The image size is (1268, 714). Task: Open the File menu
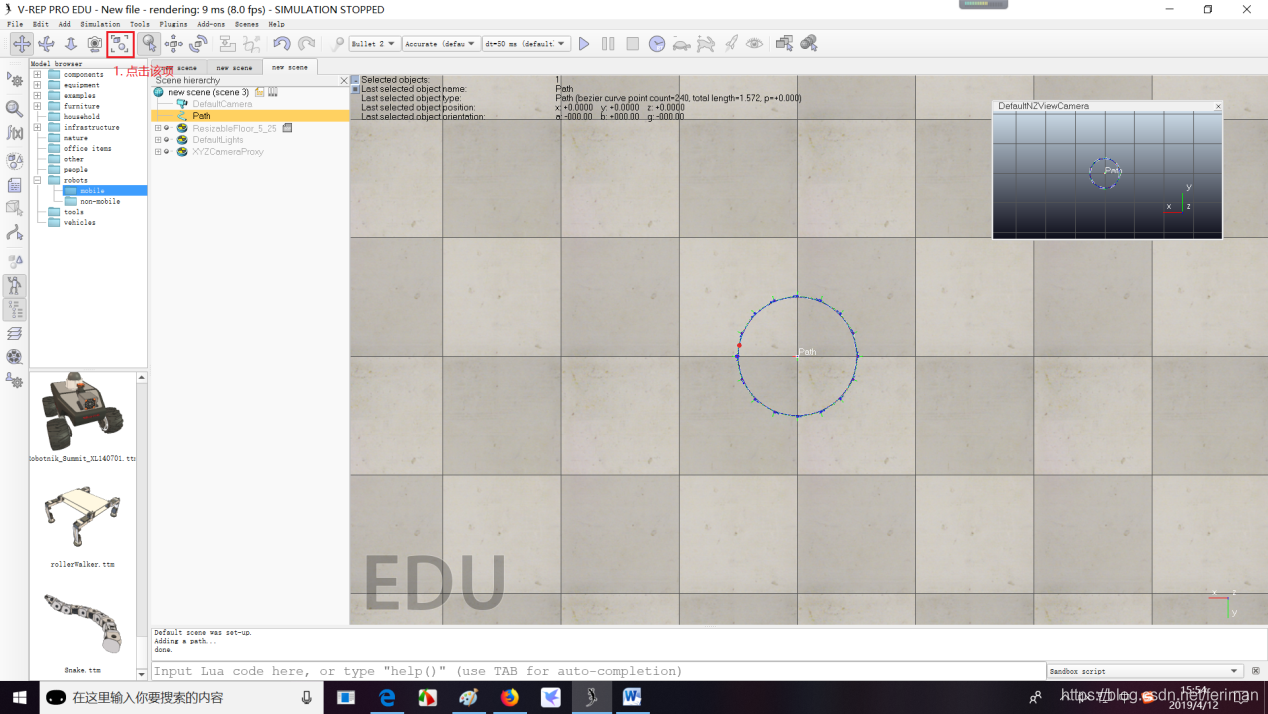15,24
